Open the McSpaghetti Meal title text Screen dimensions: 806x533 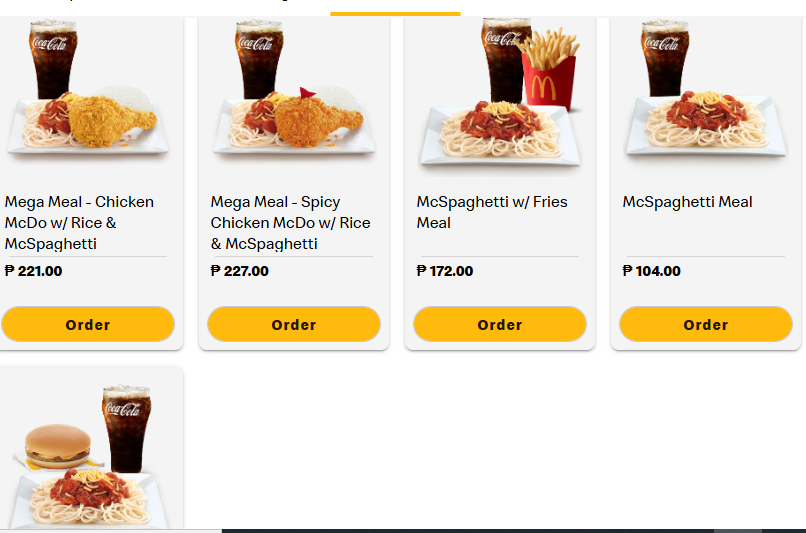pyautogui.click(x=687, y=202)
